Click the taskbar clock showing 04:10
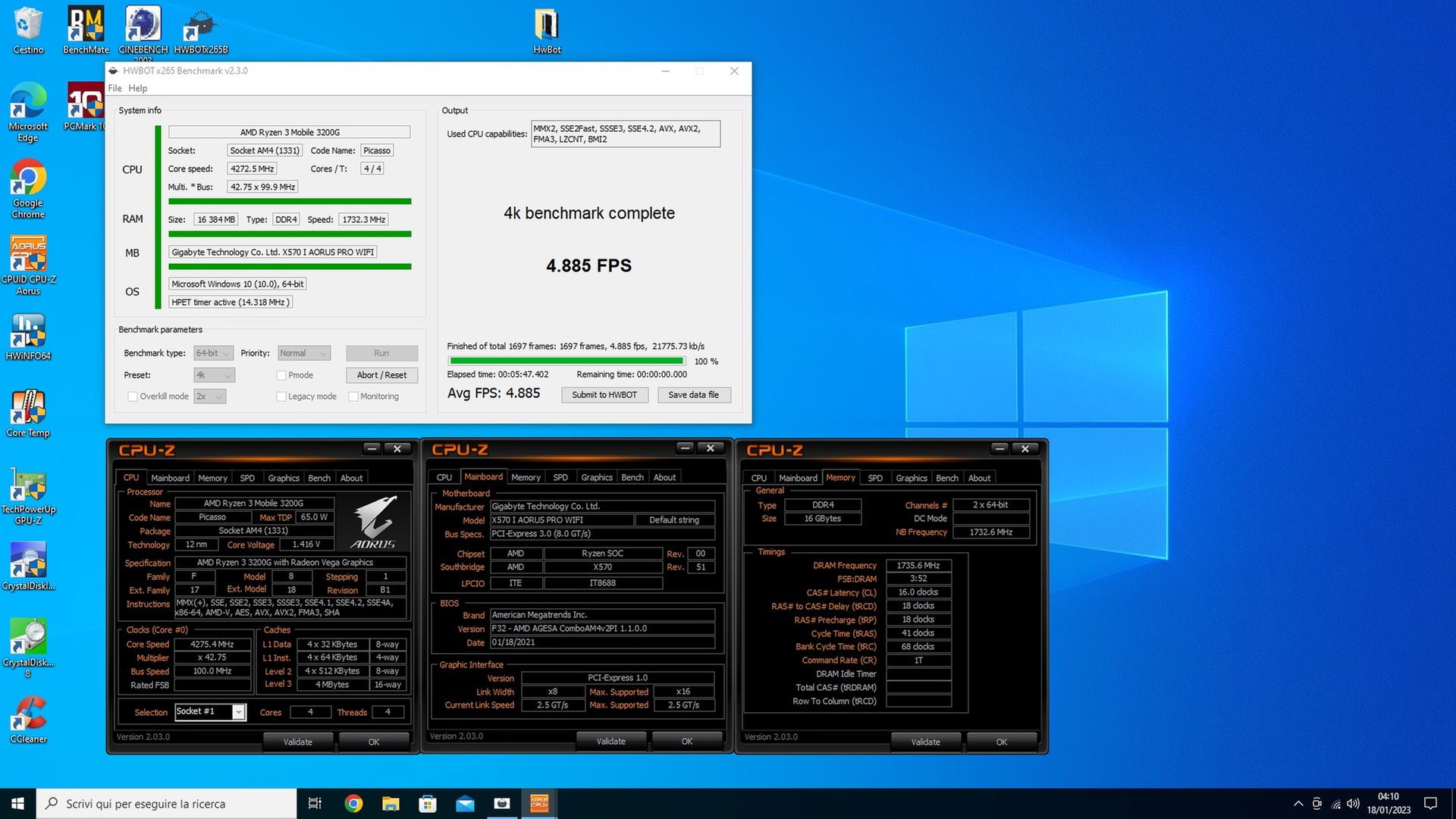 pos(1389,804)
